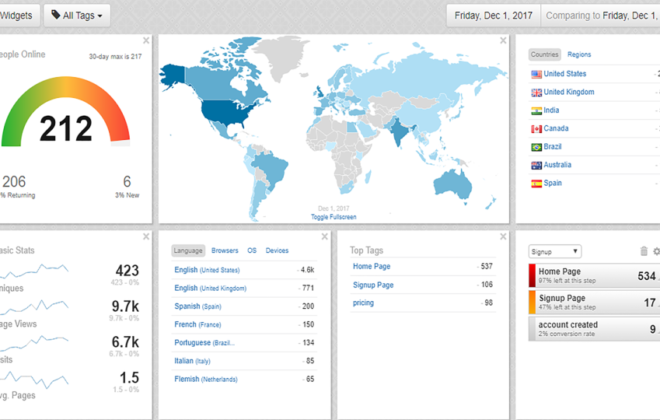The image size is (660, 420).
Task: Click the Spain flag icon
Action: tap(536, 184)
